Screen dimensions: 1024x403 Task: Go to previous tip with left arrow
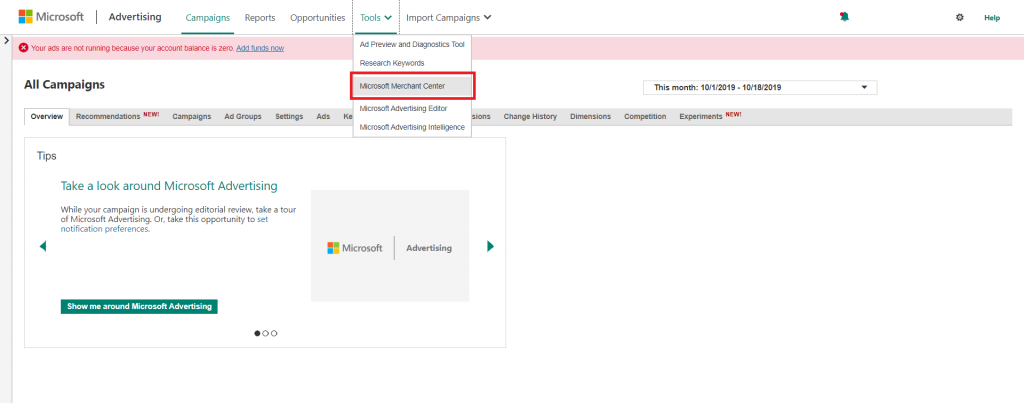(x=43, y=246)
